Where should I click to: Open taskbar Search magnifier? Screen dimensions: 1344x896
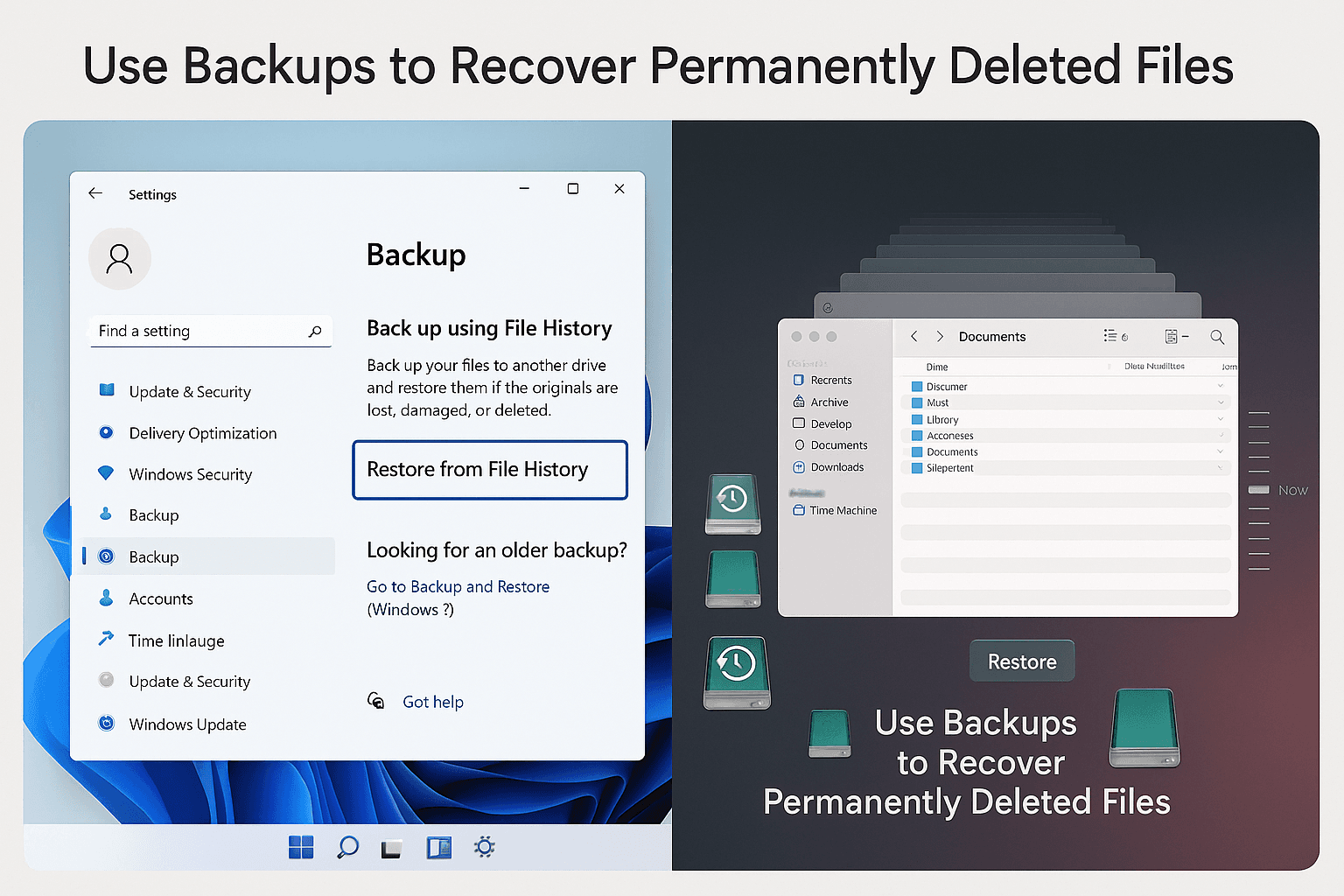pyautogui.click(x=347, y=847)
